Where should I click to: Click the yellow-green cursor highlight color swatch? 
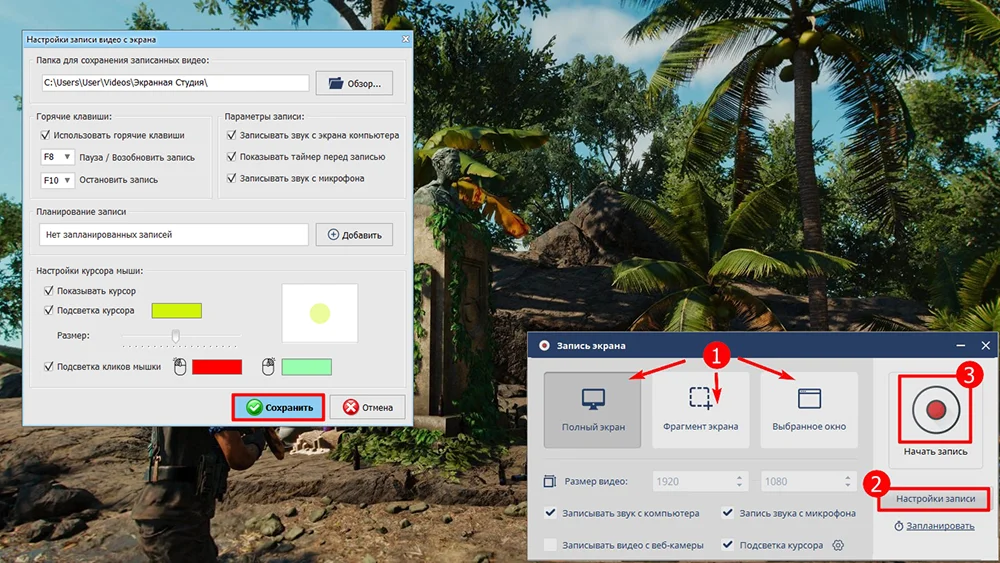tap(177, 311)
